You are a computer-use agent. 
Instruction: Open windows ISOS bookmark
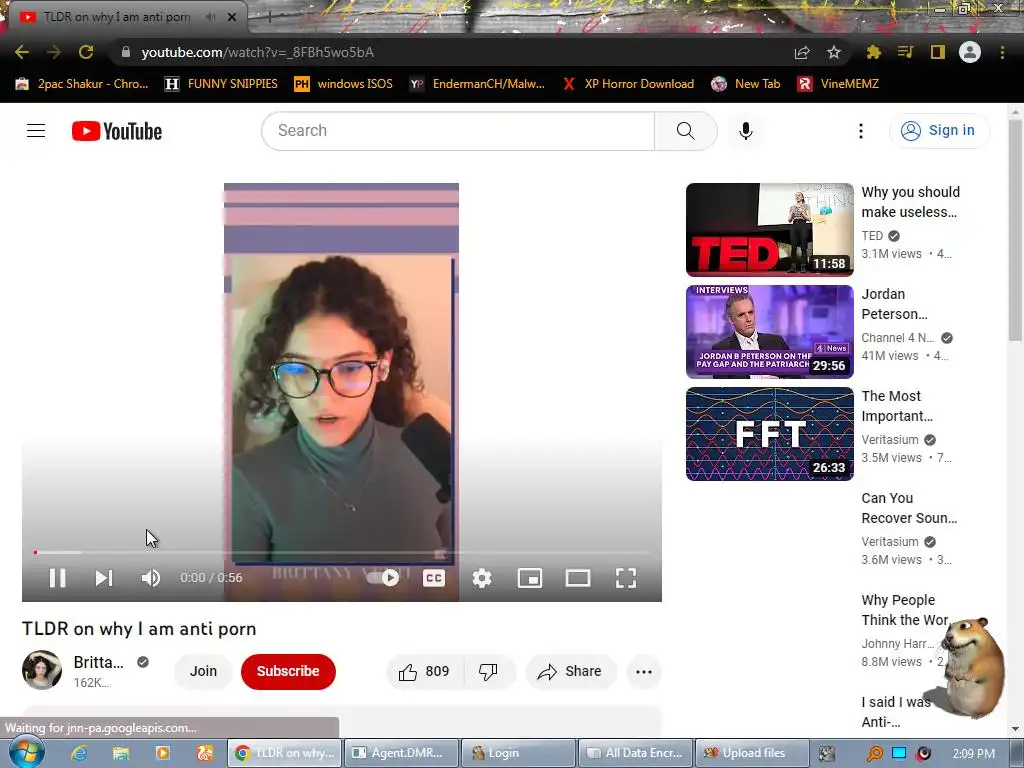[344, 84]
